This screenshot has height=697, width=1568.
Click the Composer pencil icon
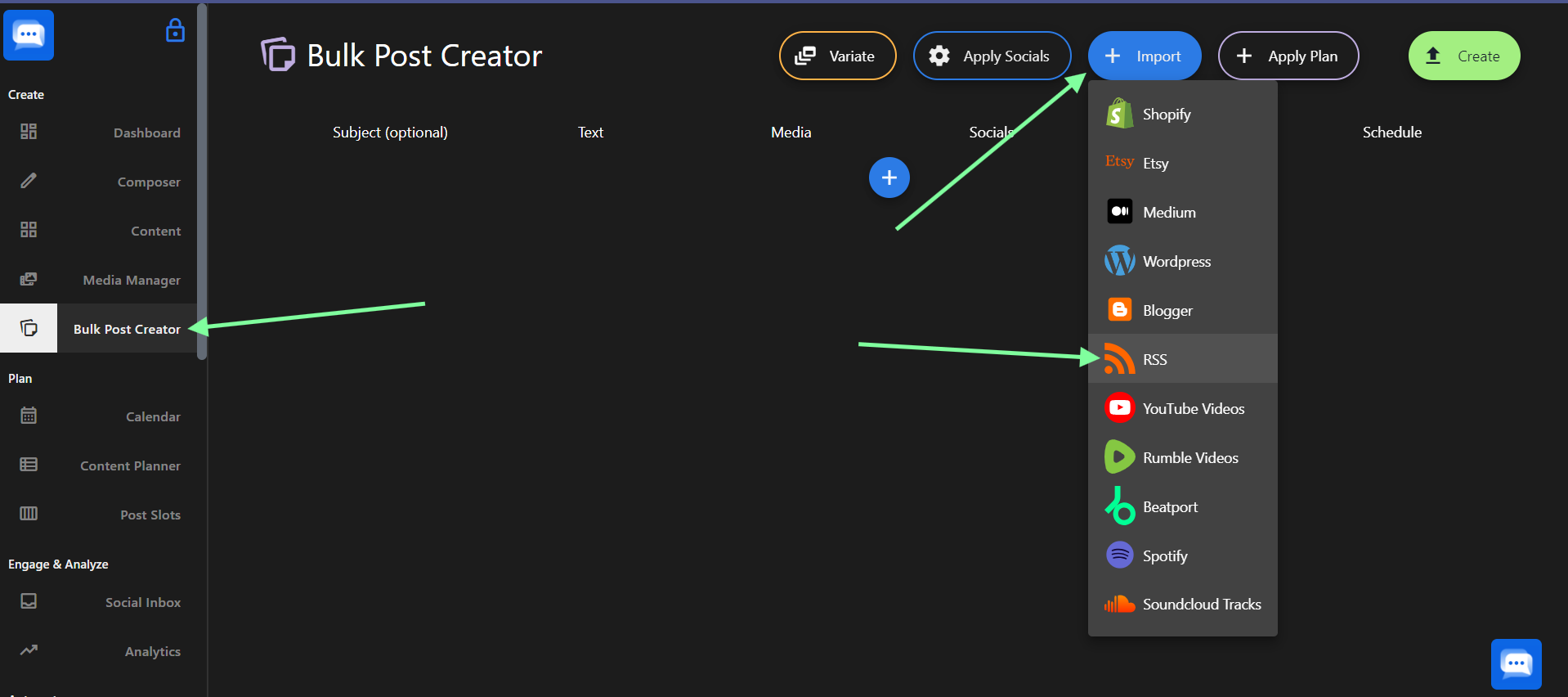tap(29, 181)
